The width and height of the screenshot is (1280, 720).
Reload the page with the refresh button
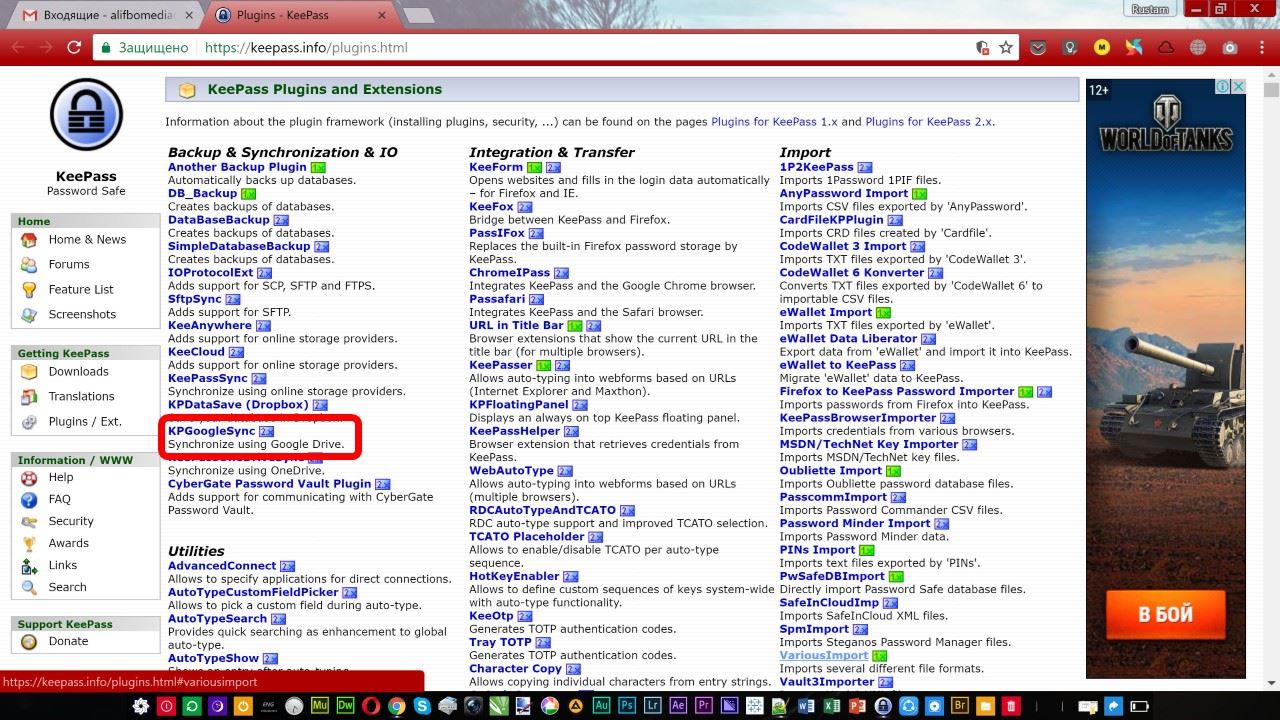[74, 47]
